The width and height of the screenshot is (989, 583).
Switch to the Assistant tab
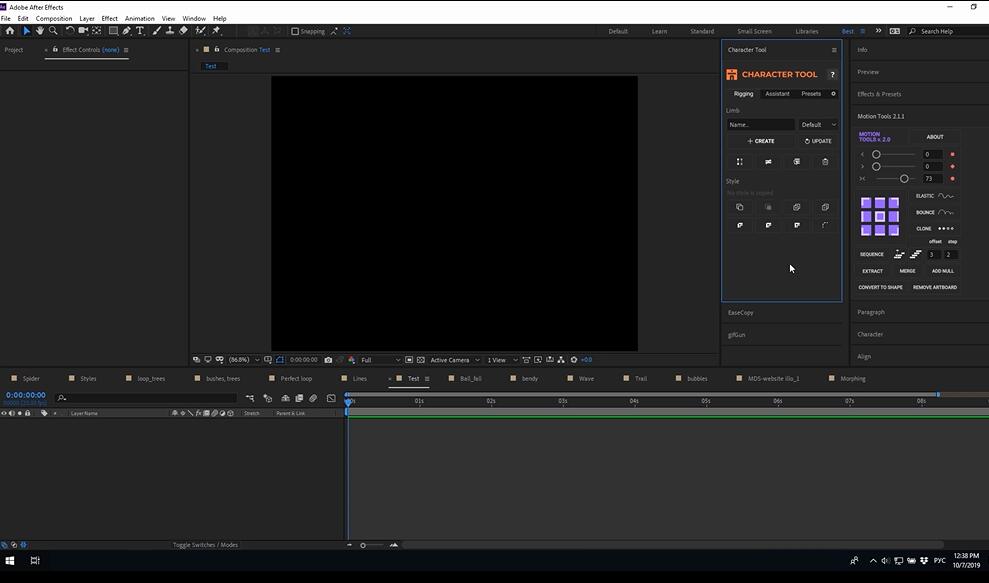(777, 93)
